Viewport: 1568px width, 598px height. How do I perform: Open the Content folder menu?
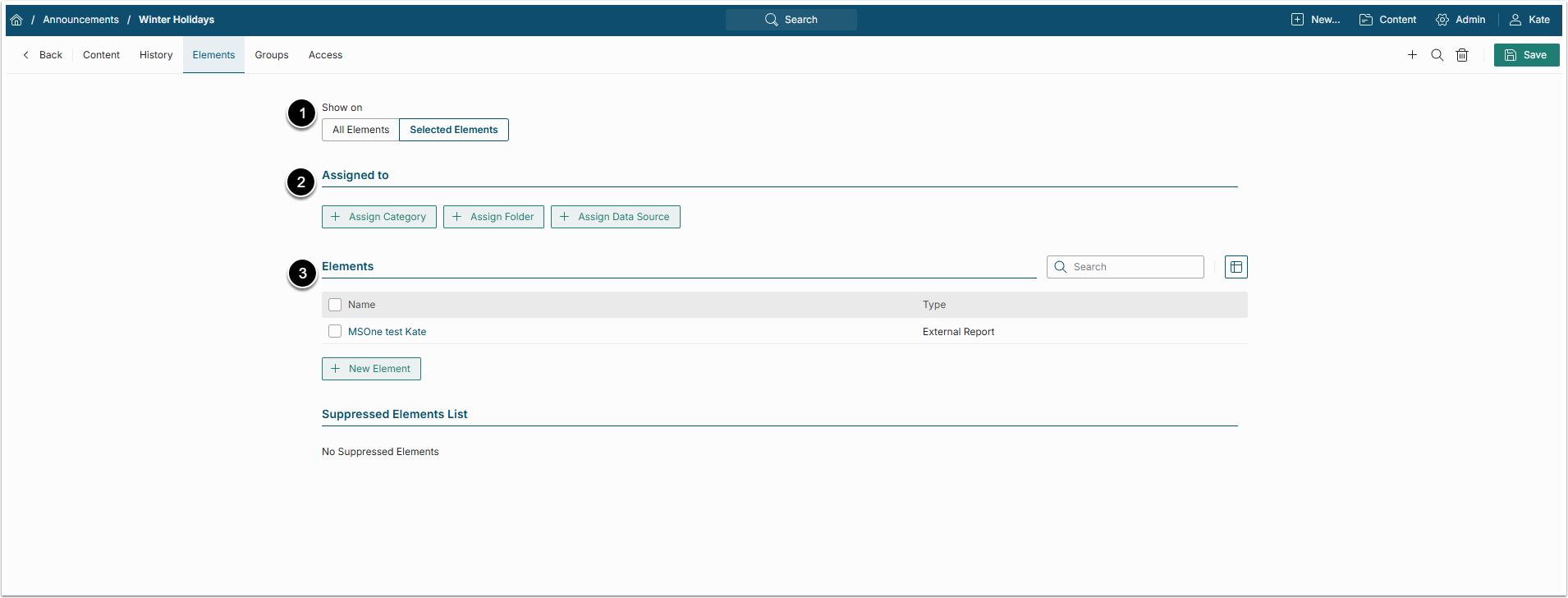[x=1388, y=20]
